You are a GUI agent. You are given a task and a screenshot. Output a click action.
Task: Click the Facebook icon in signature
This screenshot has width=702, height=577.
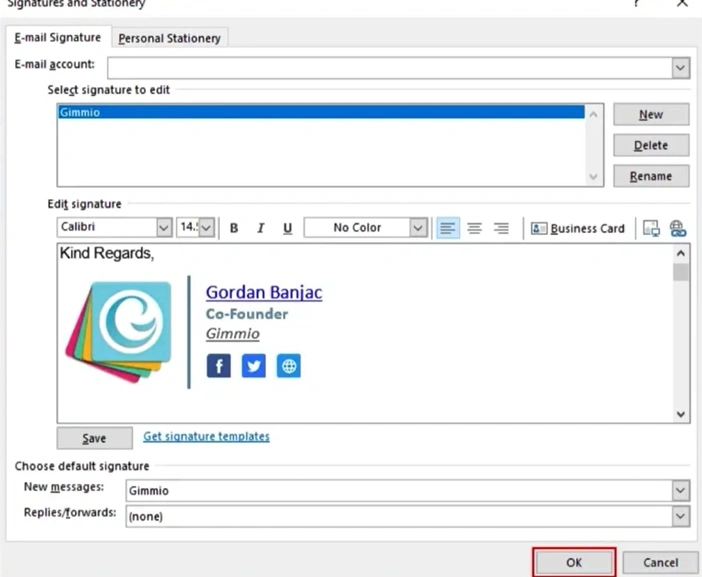point(219,366)
